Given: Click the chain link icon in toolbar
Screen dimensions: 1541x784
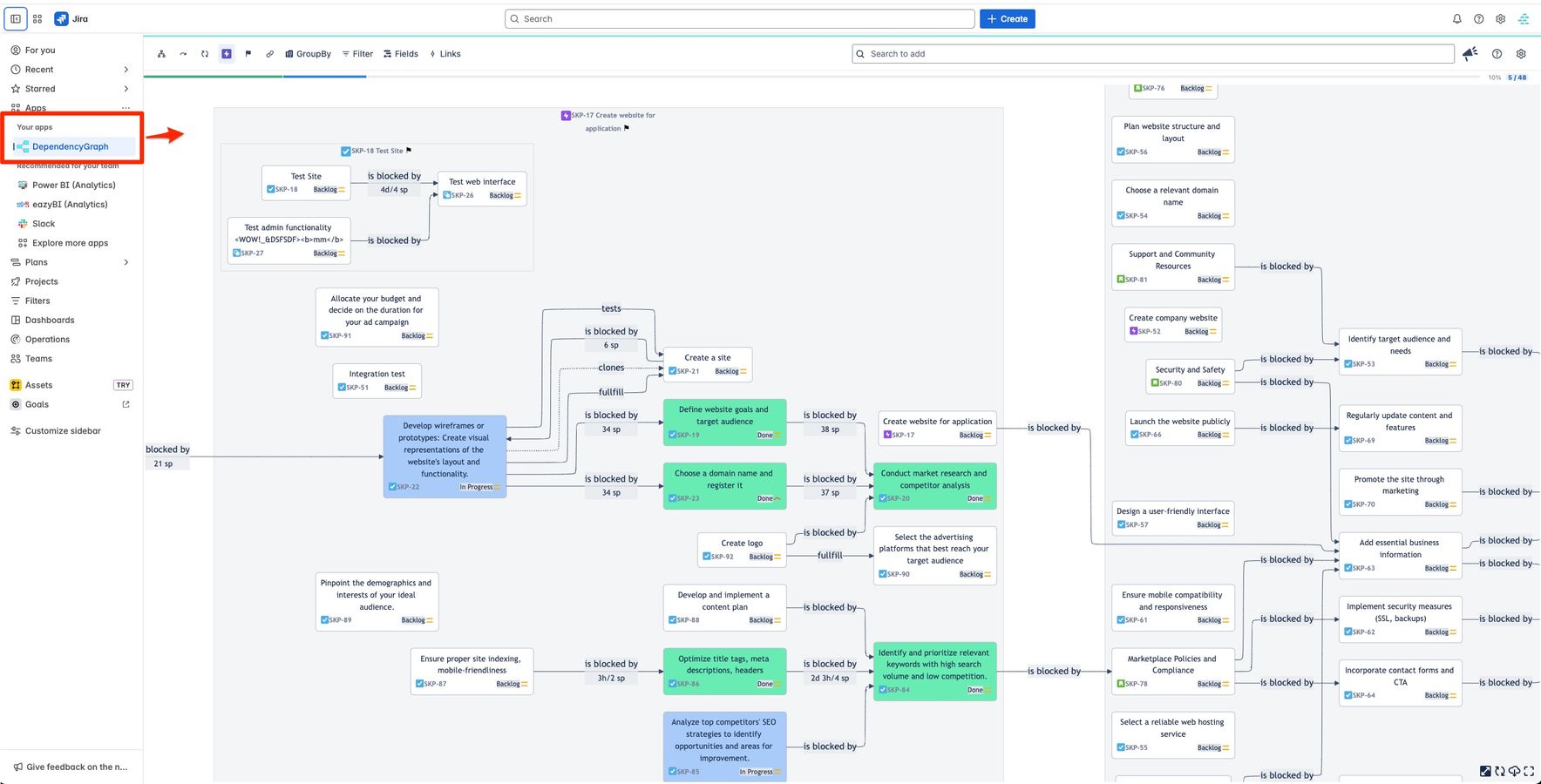Looking at the screenshot, I should [x=269, y=54].
